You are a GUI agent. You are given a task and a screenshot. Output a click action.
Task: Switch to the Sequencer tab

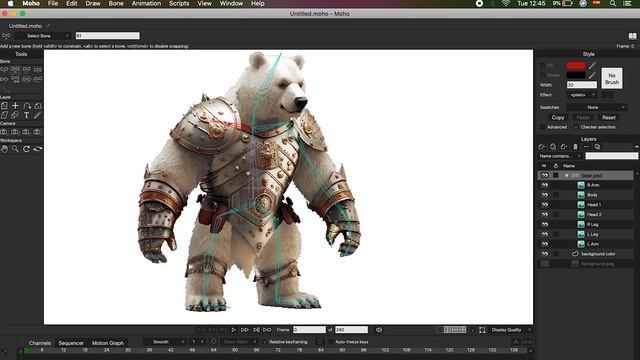click(x=71, y=343)
